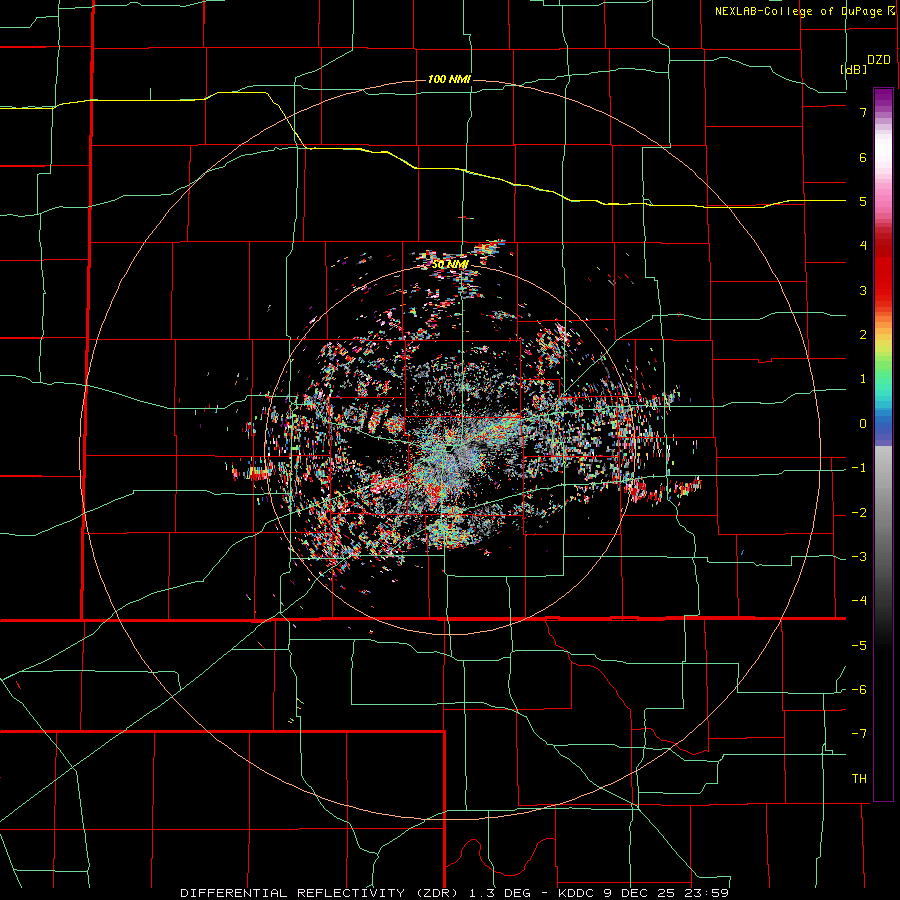This screenshot has height=900, width=900.
Task: Click the [dB] units label
Action: click(854, 69)
